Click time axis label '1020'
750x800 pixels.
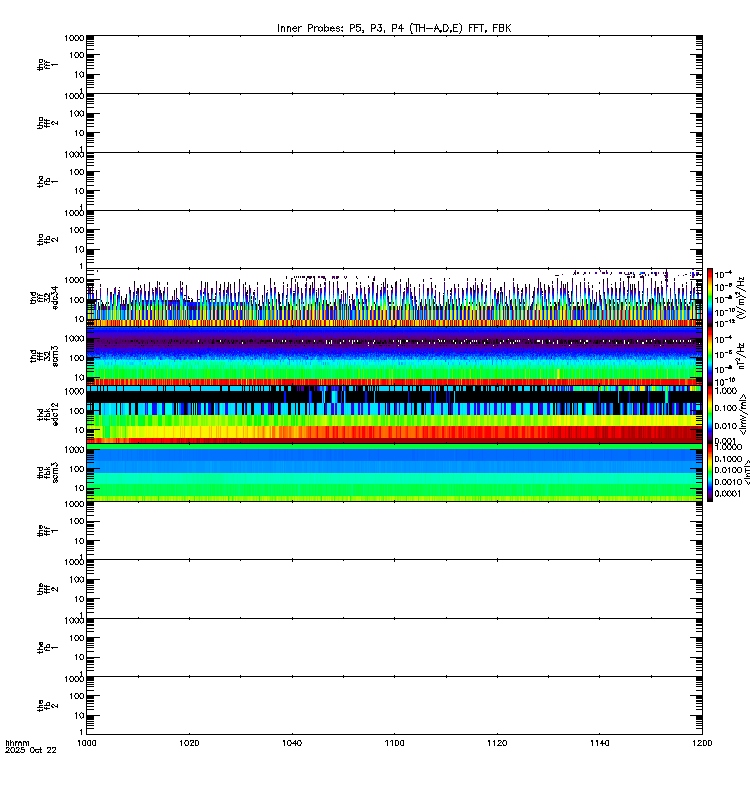(189, 743)
